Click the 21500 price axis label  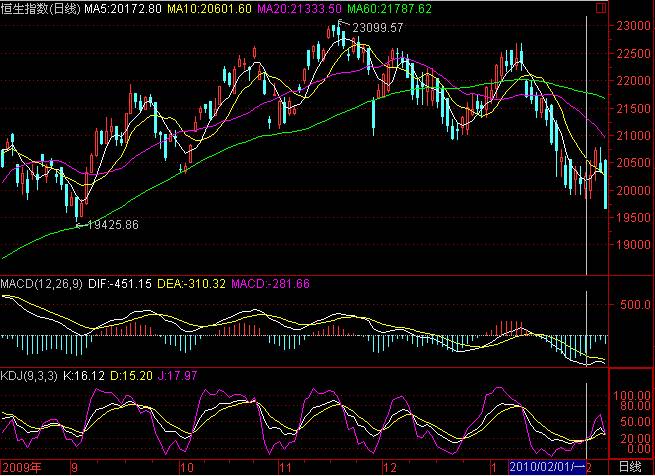(x=633, y=108)
